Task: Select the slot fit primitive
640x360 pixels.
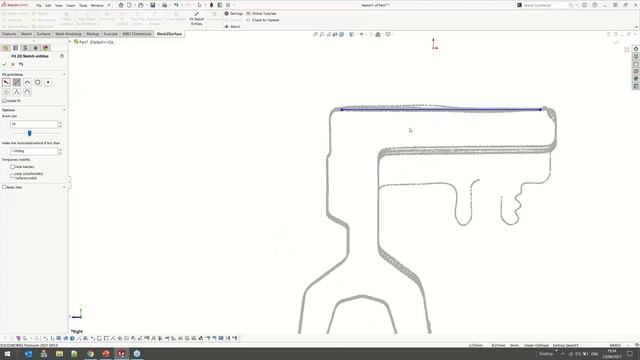Action: tap(27, 92)
